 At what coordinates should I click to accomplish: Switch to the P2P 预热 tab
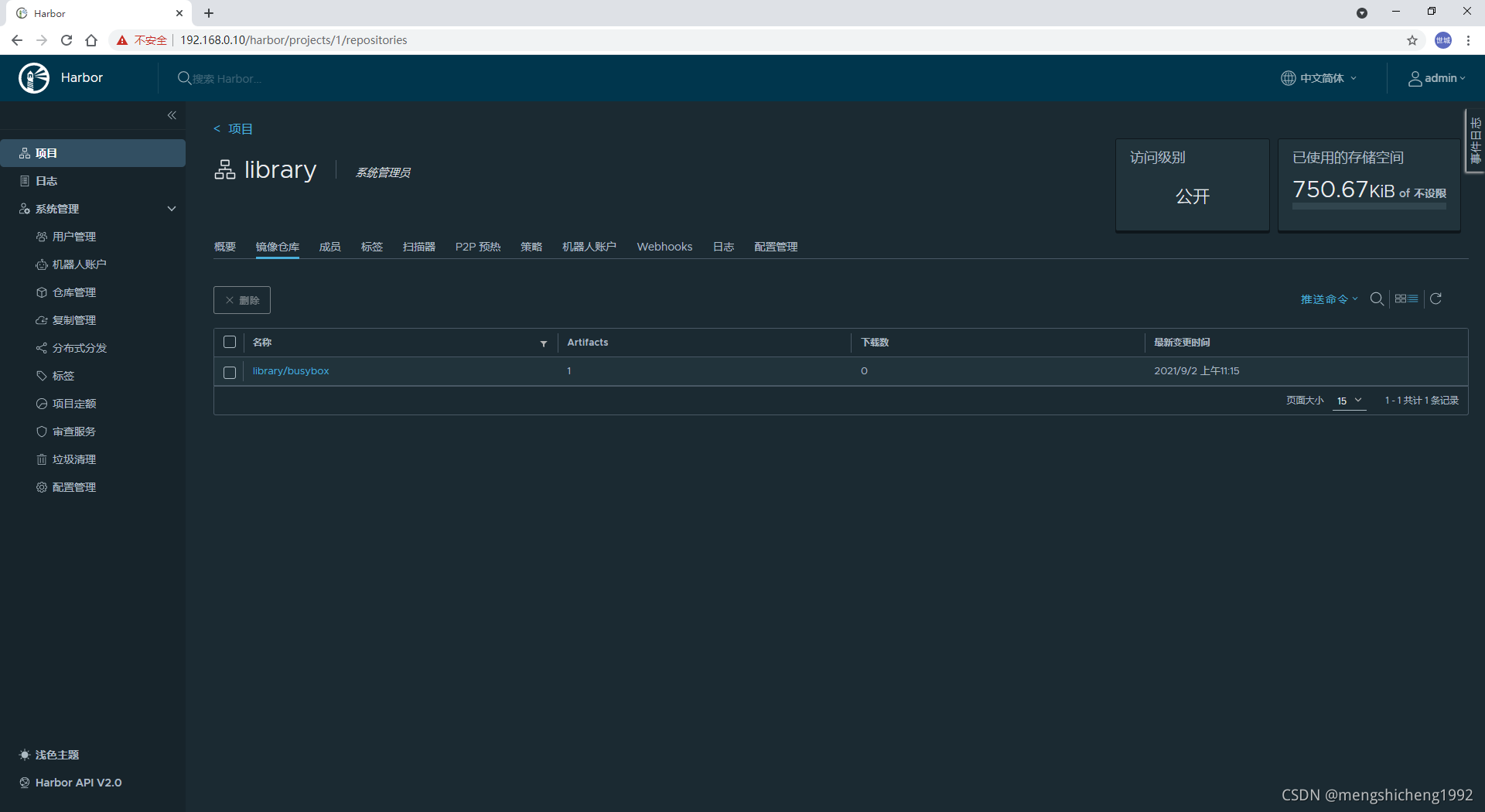tap(478, 247)
